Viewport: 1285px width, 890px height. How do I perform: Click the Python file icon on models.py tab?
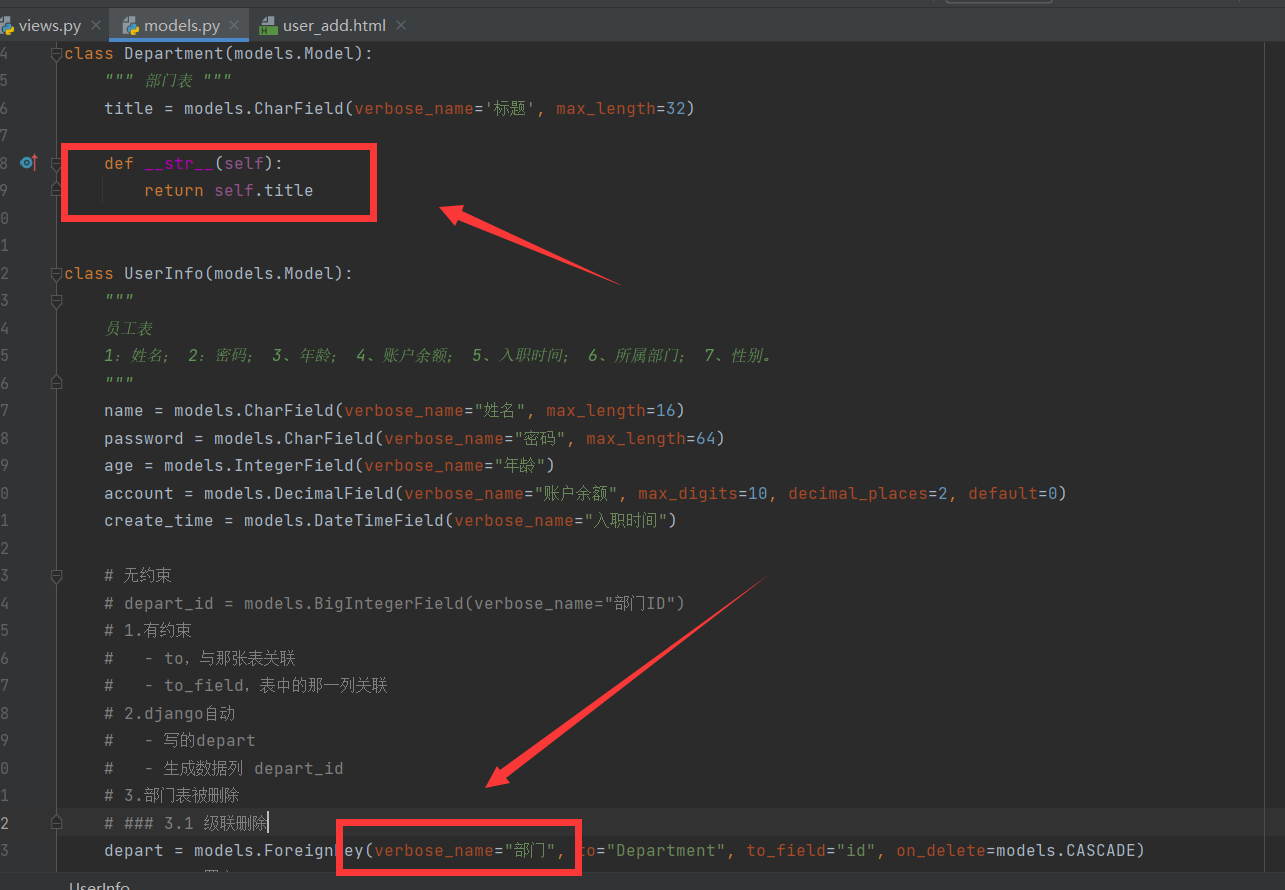(130, 26)
